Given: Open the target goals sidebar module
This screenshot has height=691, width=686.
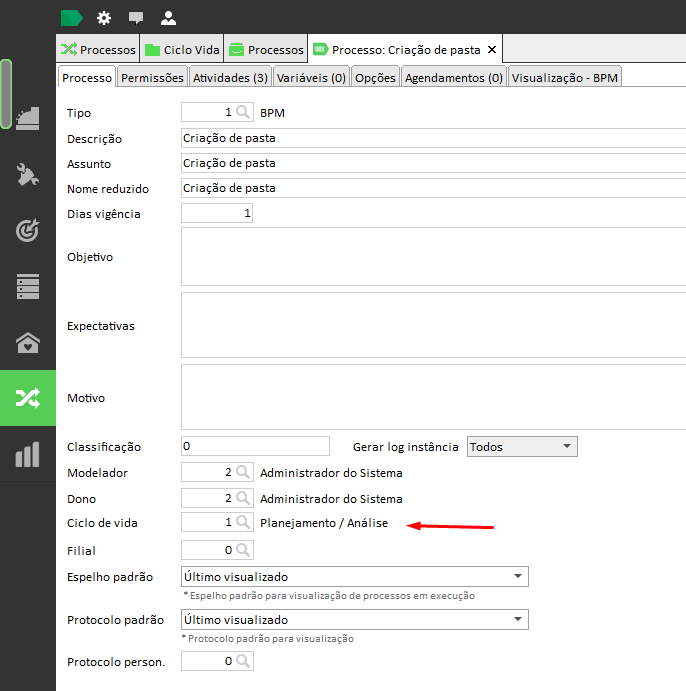Looking at the screenshot, I should coord(28,230).
